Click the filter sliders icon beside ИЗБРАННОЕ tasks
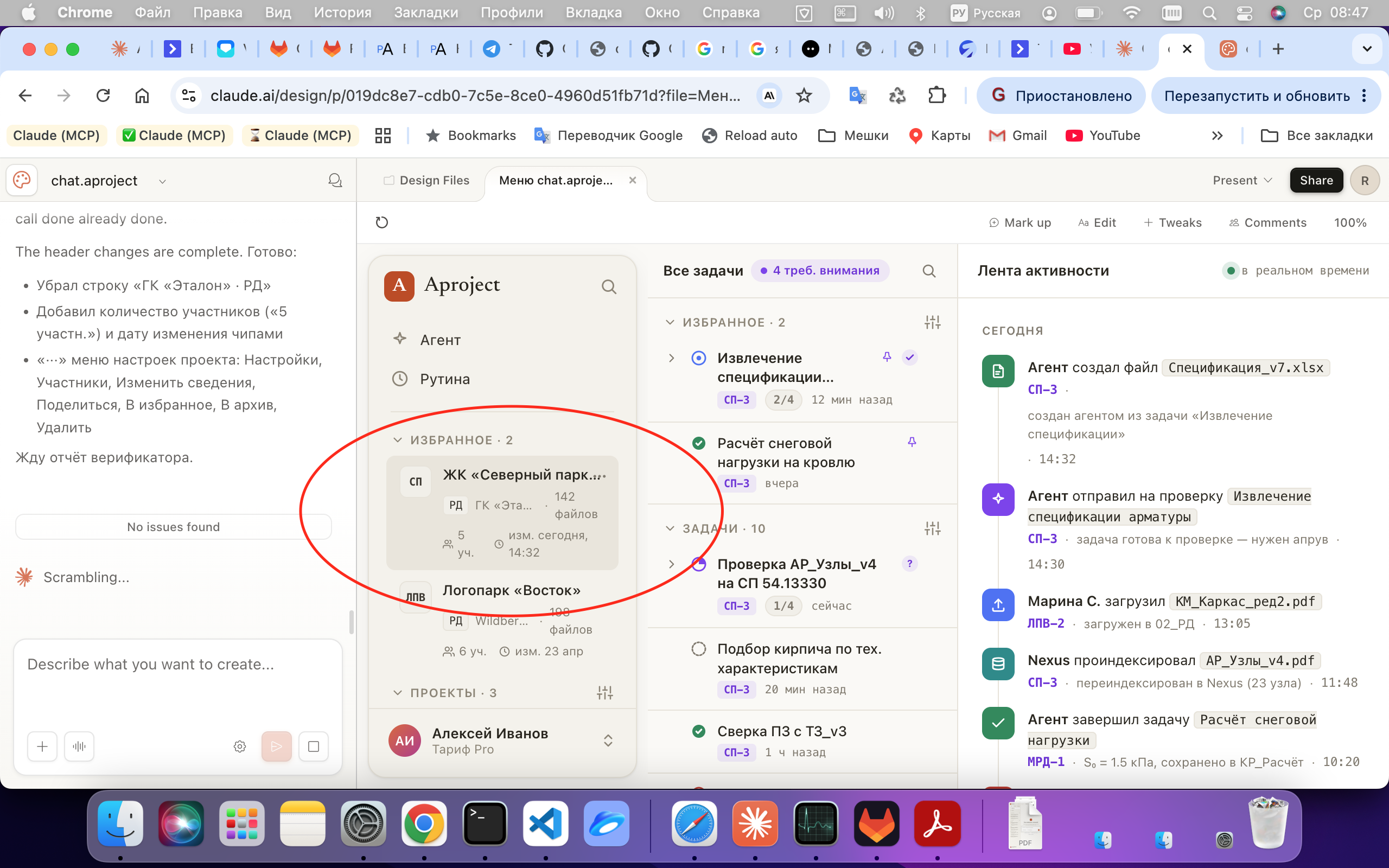Viewport: 1389px width, 868px height. [x=932, y=323]
